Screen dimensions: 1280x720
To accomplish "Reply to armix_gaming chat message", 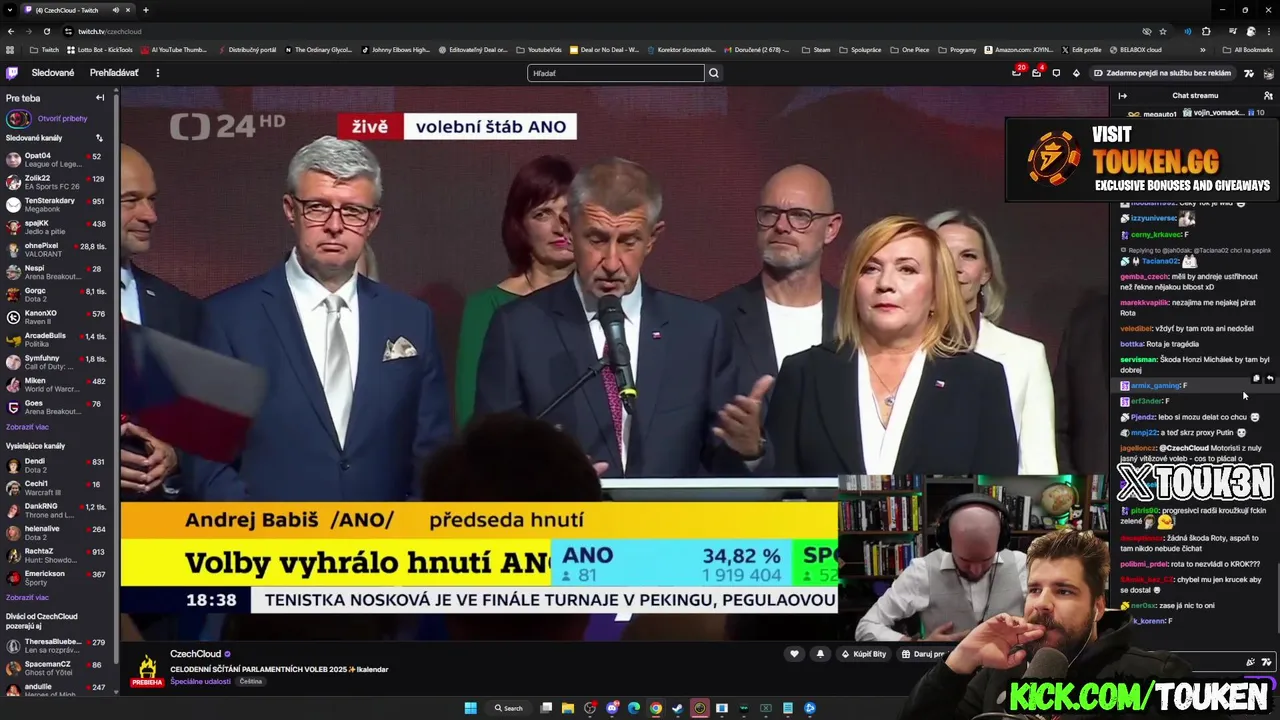I will click(x=1269, y=379).
